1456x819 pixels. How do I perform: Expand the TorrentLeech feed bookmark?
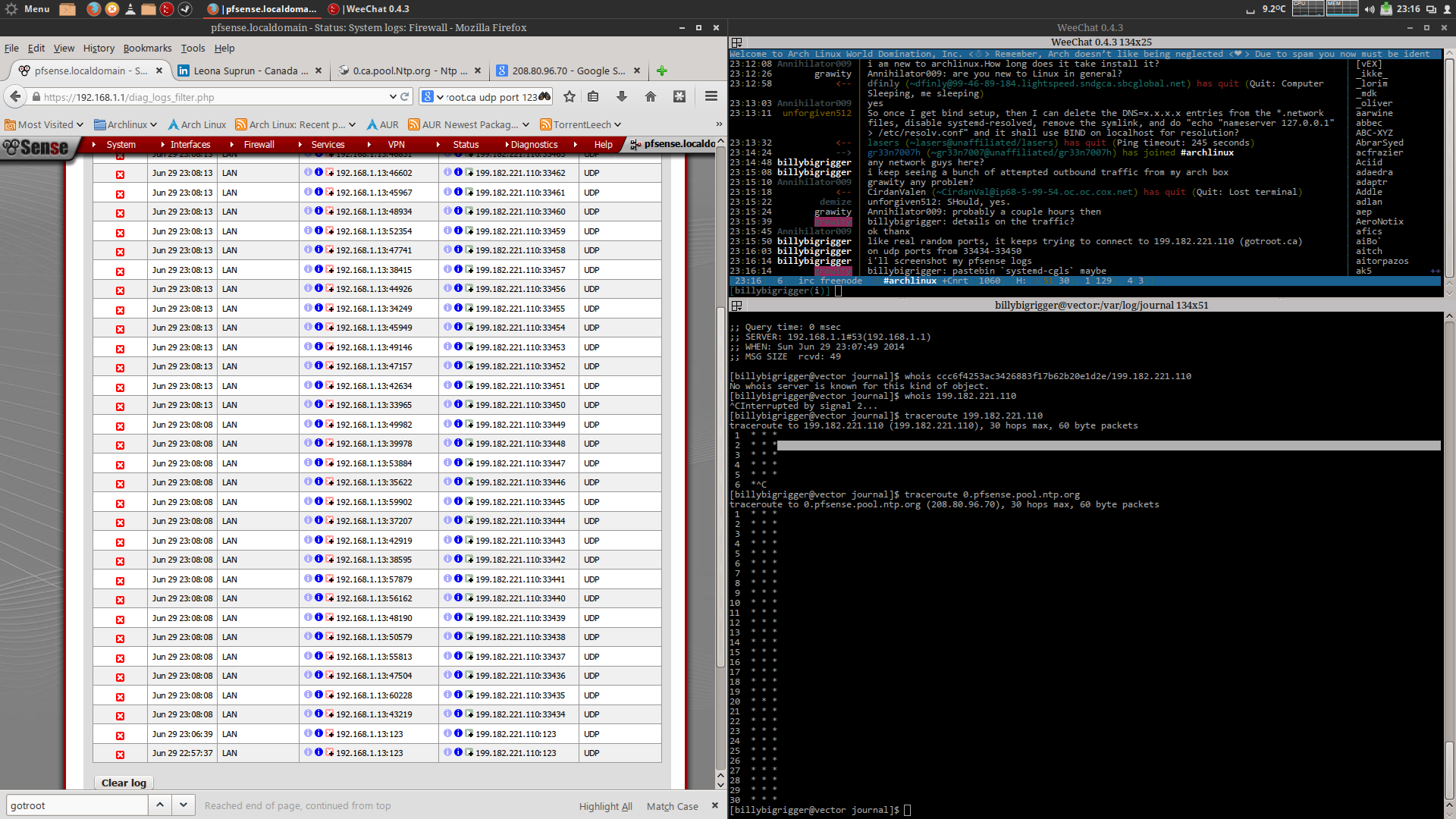[581, 124]
